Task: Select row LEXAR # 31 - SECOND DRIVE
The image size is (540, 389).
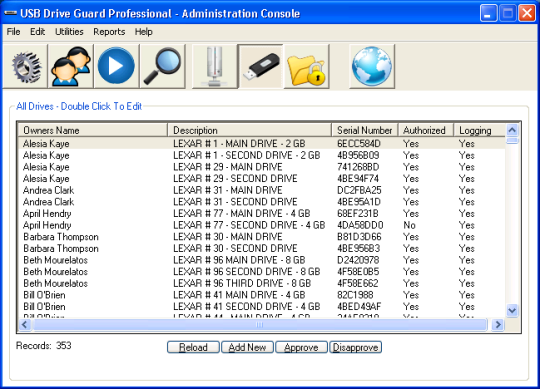Action: 261,202
